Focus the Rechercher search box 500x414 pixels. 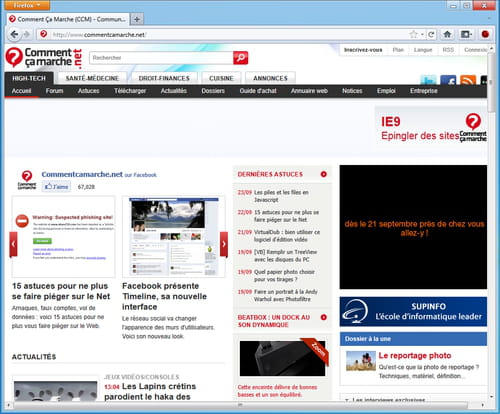(161, 58)
